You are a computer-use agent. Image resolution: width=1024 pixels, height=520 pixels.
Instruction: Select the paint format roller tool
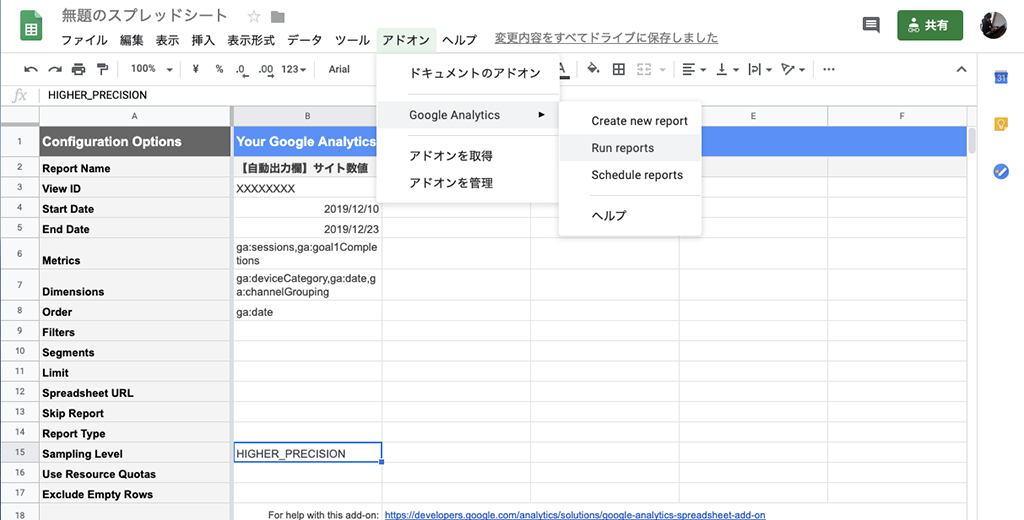coord(101,69)
